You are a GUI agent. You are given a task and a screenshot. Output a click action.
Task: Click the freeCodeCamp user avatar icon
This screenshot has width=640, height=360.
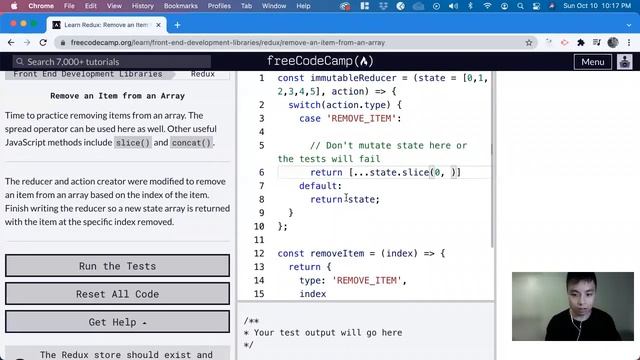coord(624,62)
